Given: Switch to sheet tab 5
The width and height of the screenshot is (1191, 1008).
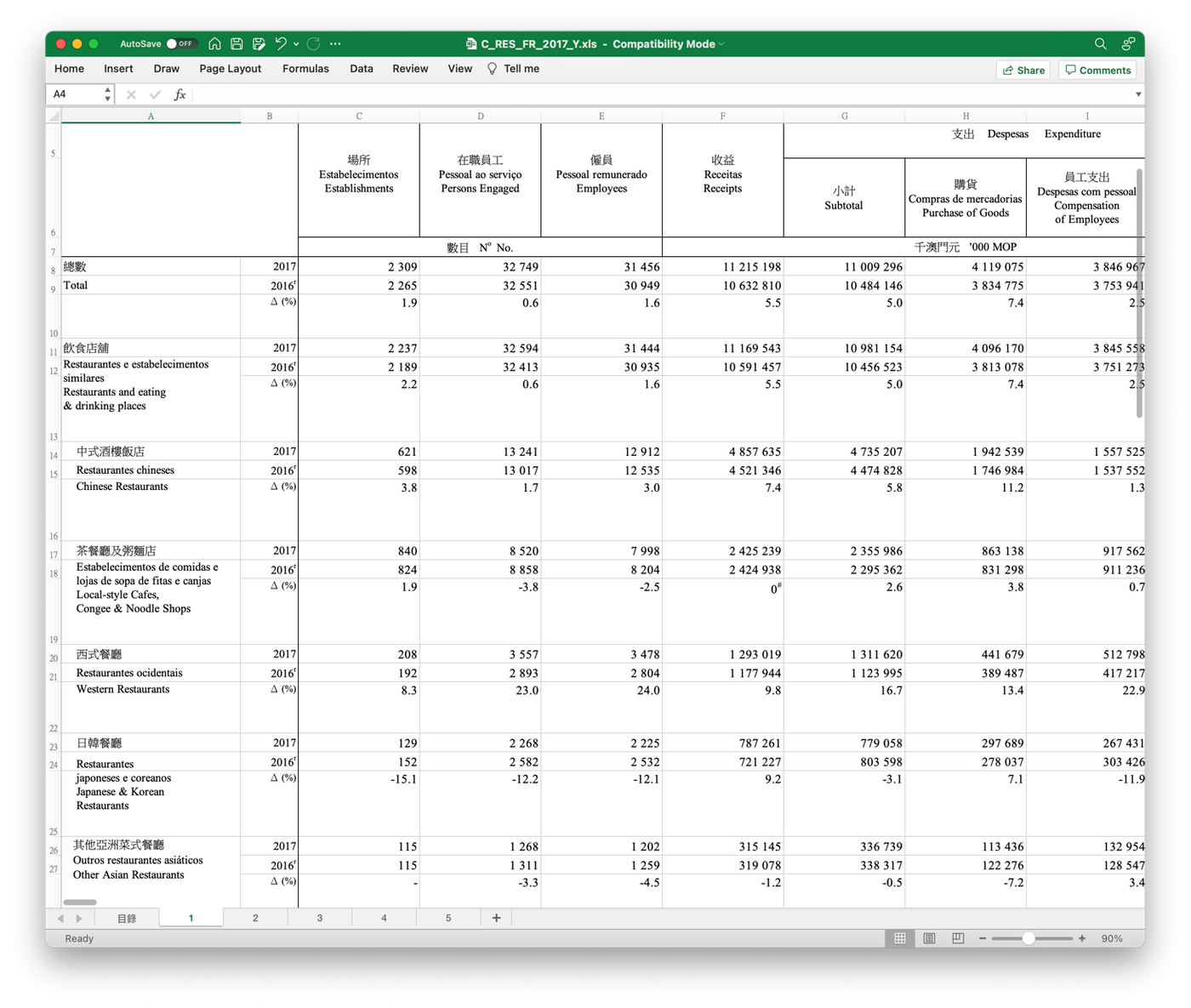Looking at the screenshot, I should [448, 918].
